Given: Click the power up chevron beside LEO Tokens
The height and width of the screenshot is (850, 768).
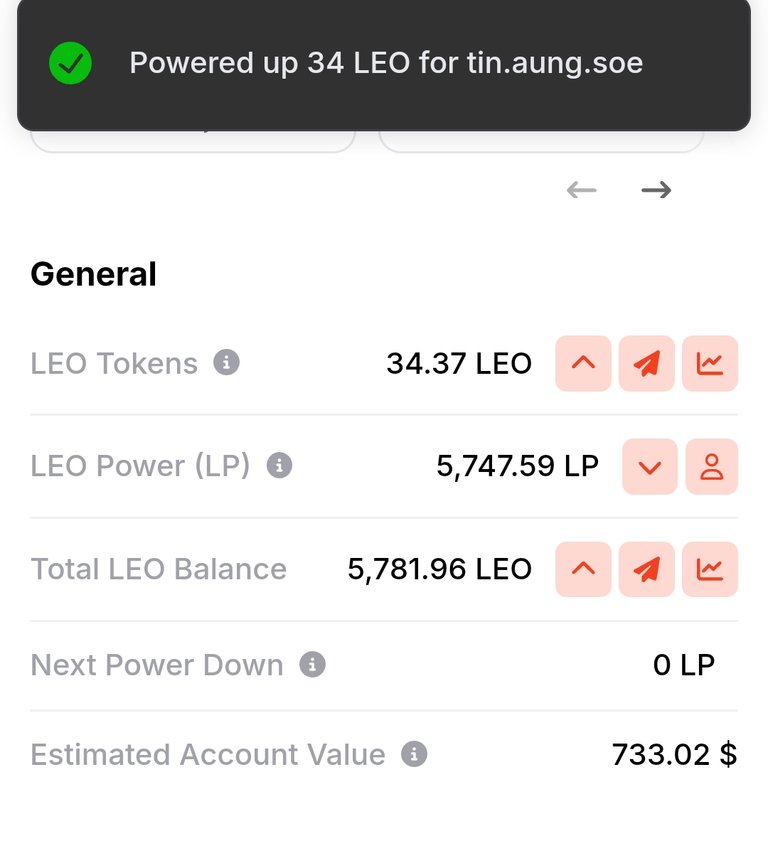Looking at the screenshot, I should coord(583,363).
